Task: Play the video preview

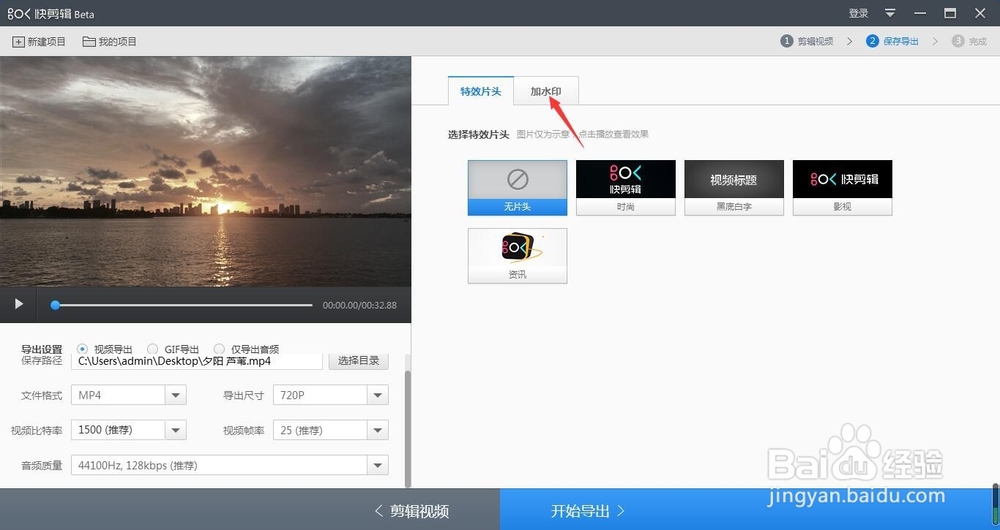Action: coord(18,304)
